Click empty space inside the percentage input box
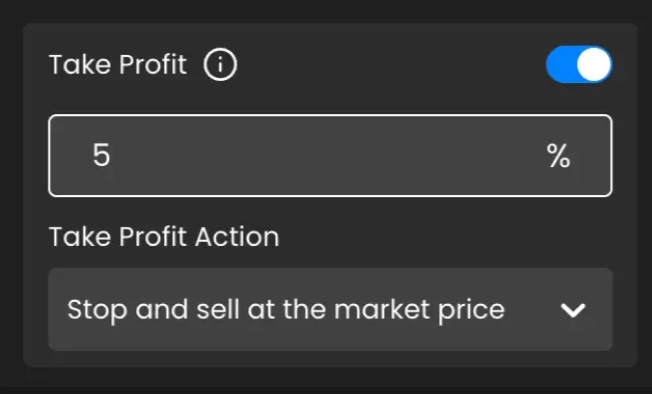The height and width of the screenshot is (394, 652). pyautogui.click(x=324, y=155)
